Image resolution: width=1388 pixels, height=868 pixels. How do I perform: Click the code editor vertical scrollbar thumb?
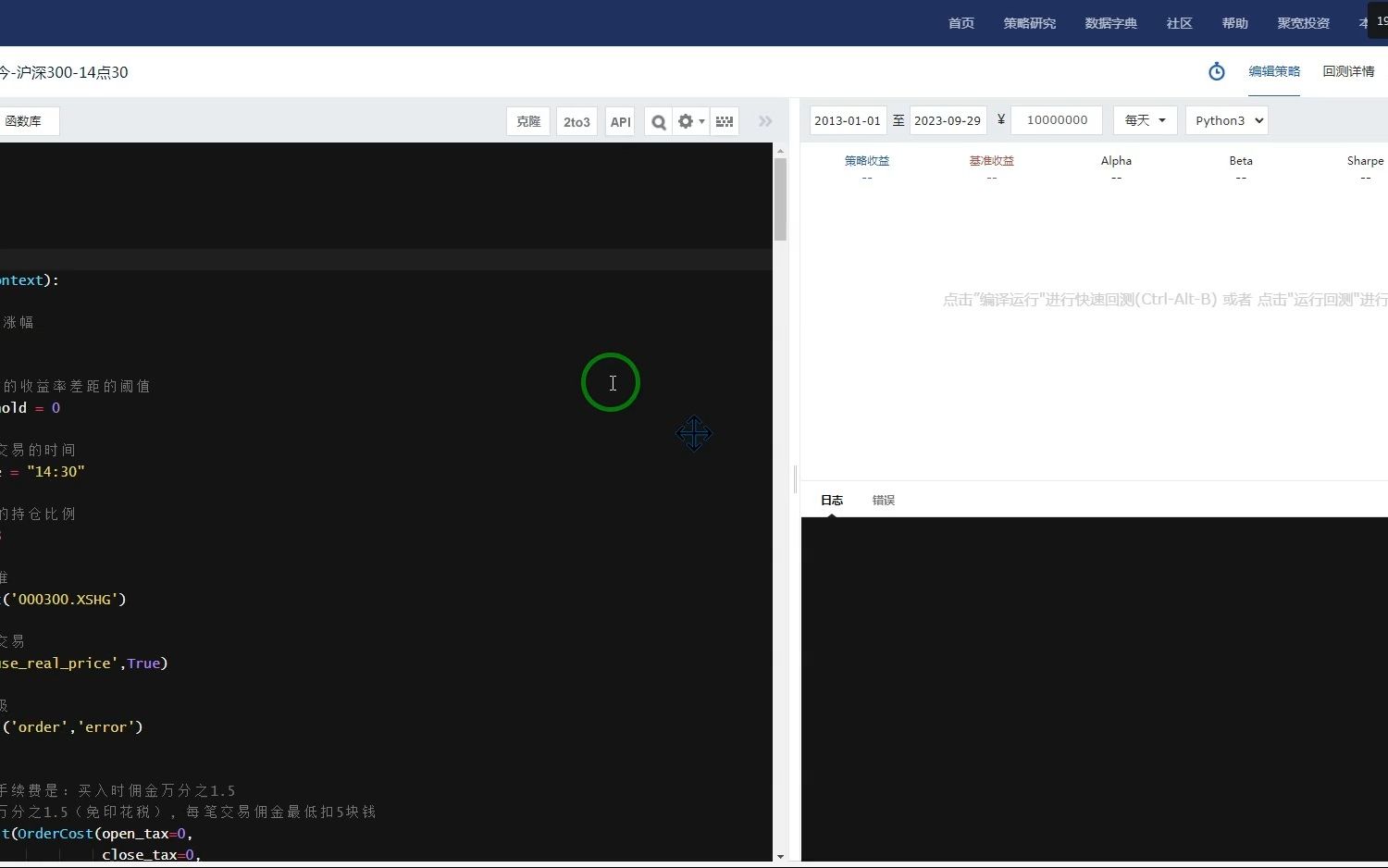pyautogui.click(x=780, y=199)
